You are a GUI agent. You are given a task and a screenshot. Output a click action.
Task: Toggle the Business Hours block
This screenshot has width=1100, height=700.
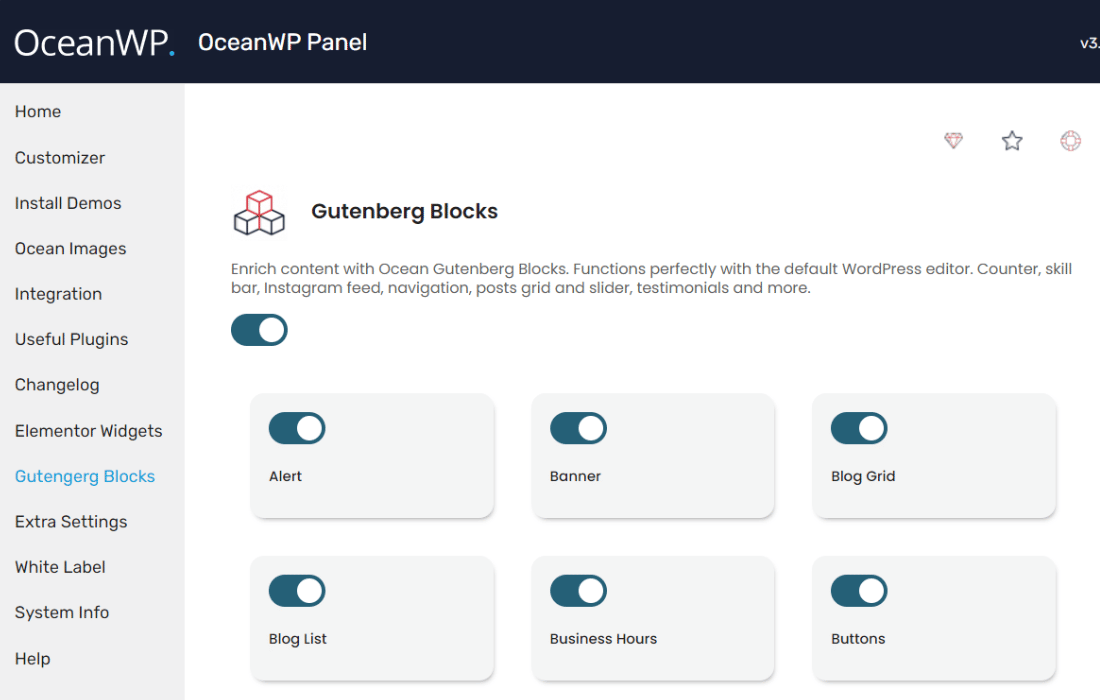pos(578,591)
